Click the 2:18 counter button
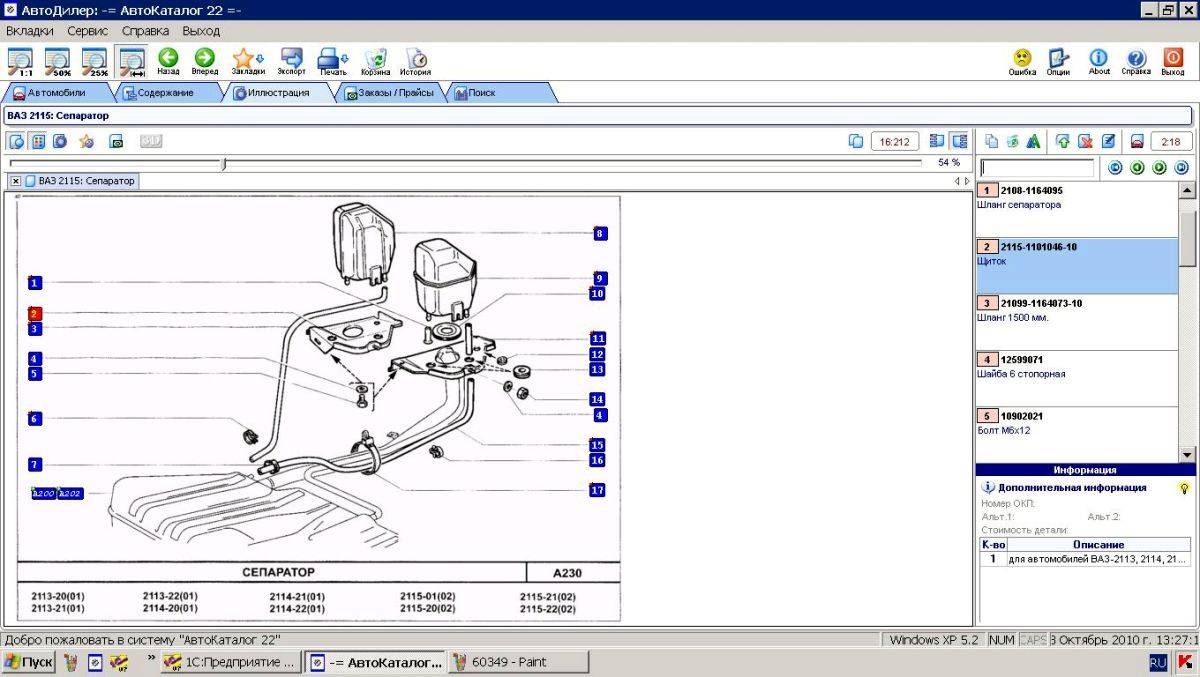 pyautogui.click(x=1172, y=141)
